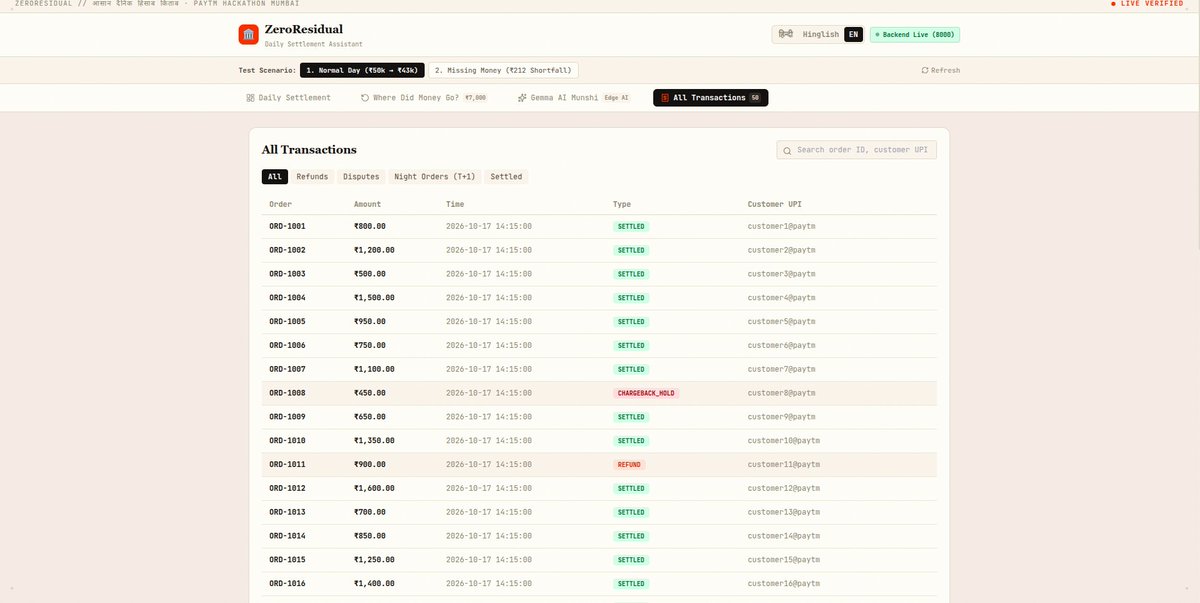Viewport: 1200px width, 603px height.
Task: Click amount ₹900.00
Action: 370,465
